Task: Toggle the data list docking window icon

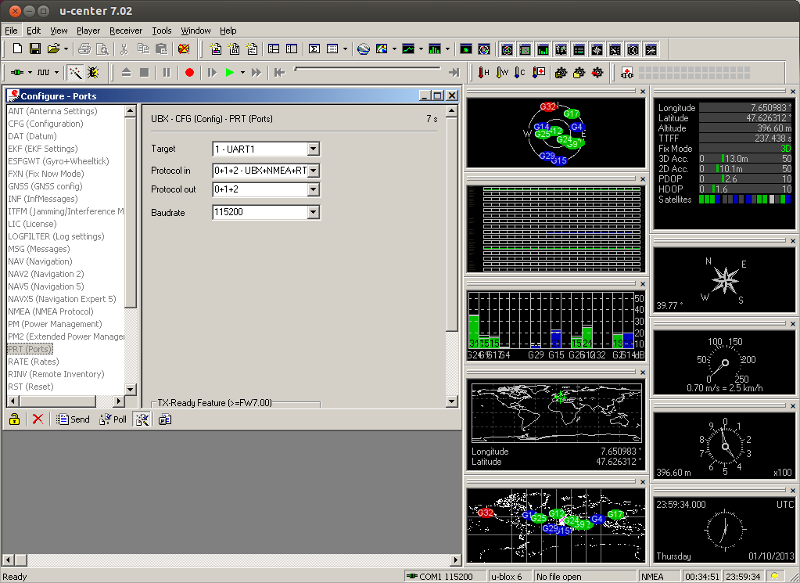Action: point(579,49)
